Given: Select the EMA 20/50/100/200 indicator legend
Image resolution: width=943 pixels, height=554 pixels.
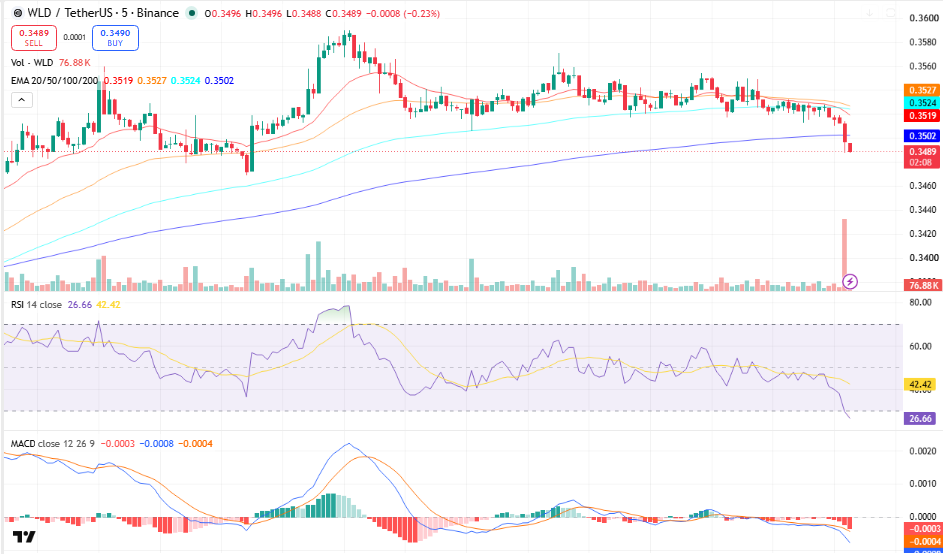Looking at the screenshot, I should tap(55, 81).
